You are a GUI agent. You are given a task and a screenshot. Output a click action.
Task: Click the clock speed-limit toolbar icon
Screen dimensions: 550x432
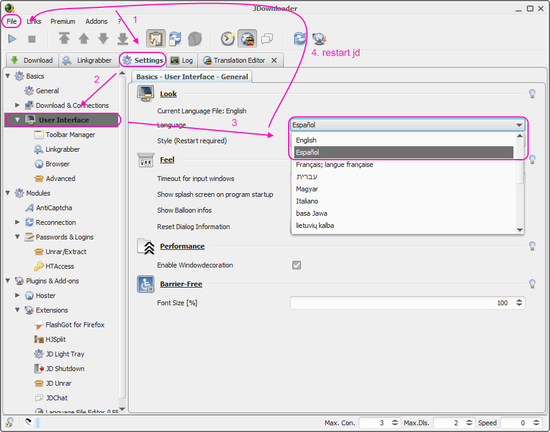pos(228,39)
